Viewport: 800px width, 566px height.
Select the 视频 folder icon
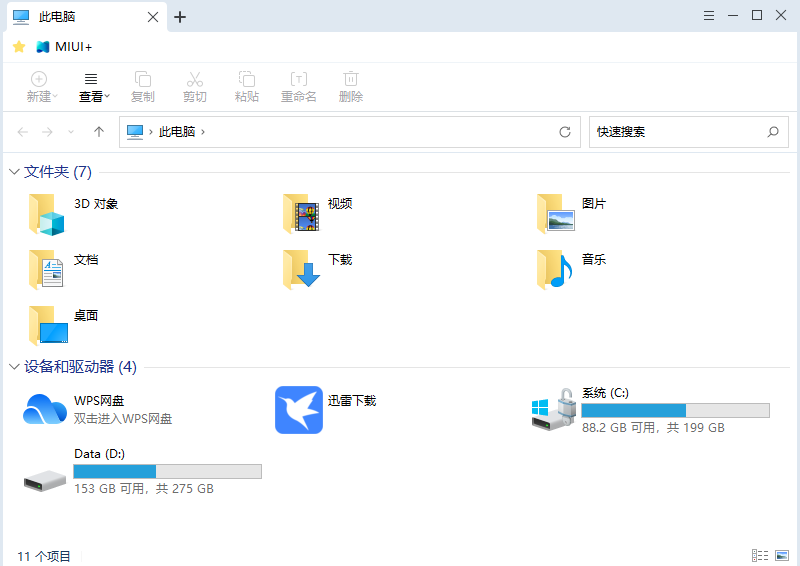click(x=301, y=214)
